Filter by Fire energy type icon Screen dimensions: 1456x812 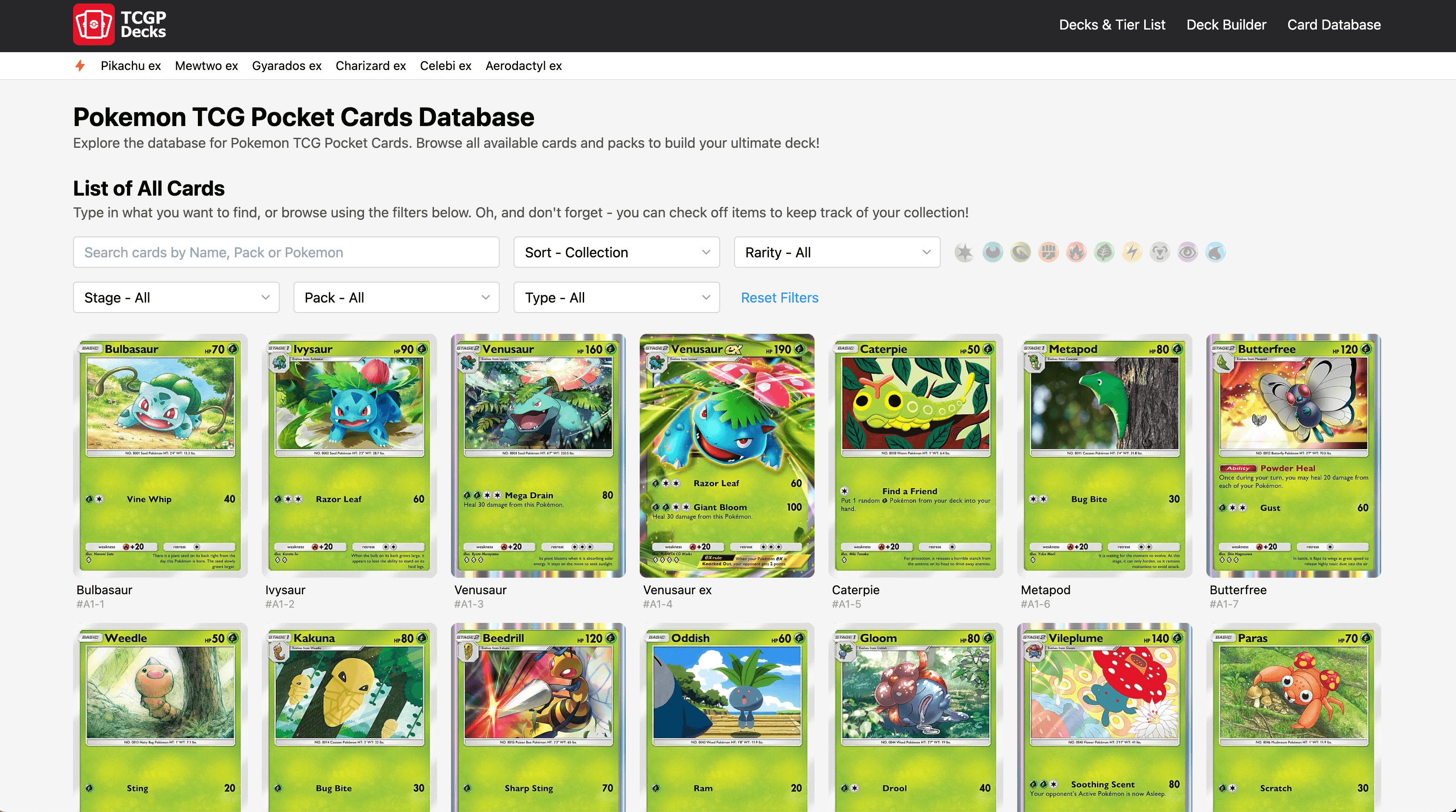1076,252
